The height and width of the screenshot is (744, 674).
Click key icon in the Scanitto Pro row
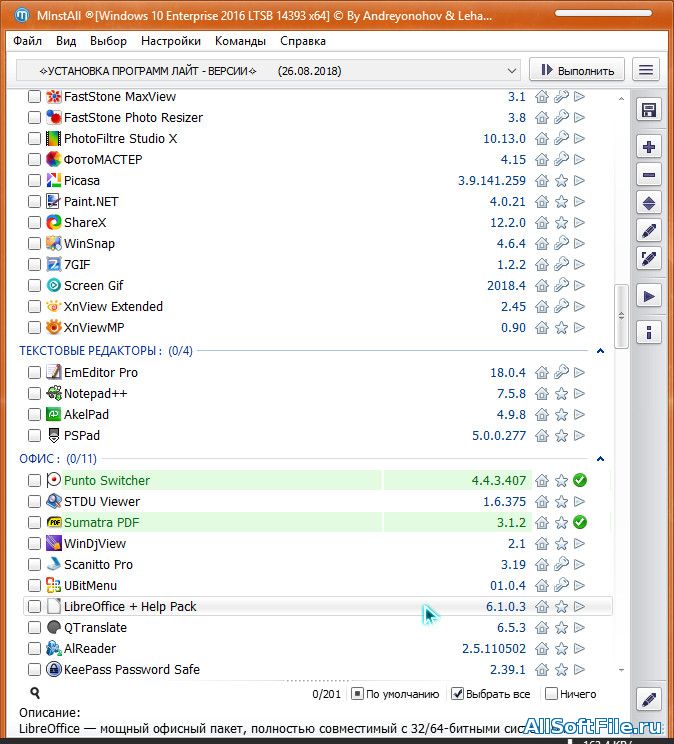(x=561, y=564)
